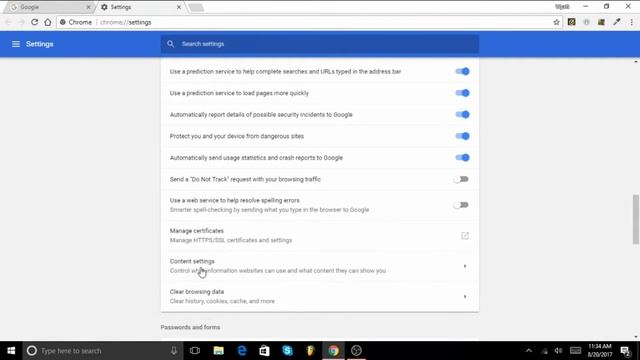Click the OBS-style round taskbar icon
Screen dimensions: 640x360
pyautogui.click(x=356, y=351)
